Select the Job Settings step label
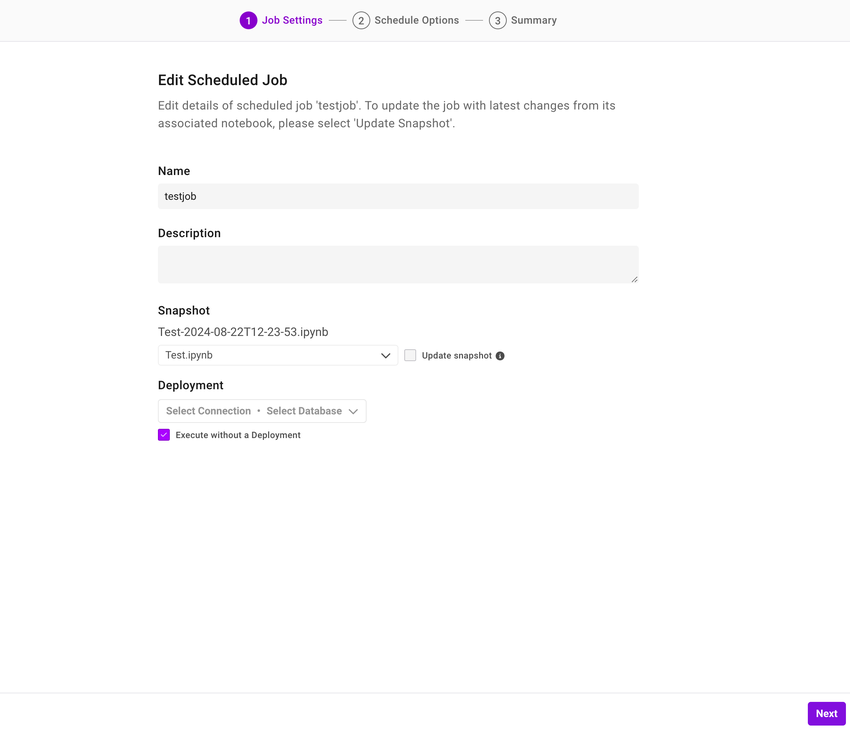Screen dimensions: 850x730 [291, 20]
